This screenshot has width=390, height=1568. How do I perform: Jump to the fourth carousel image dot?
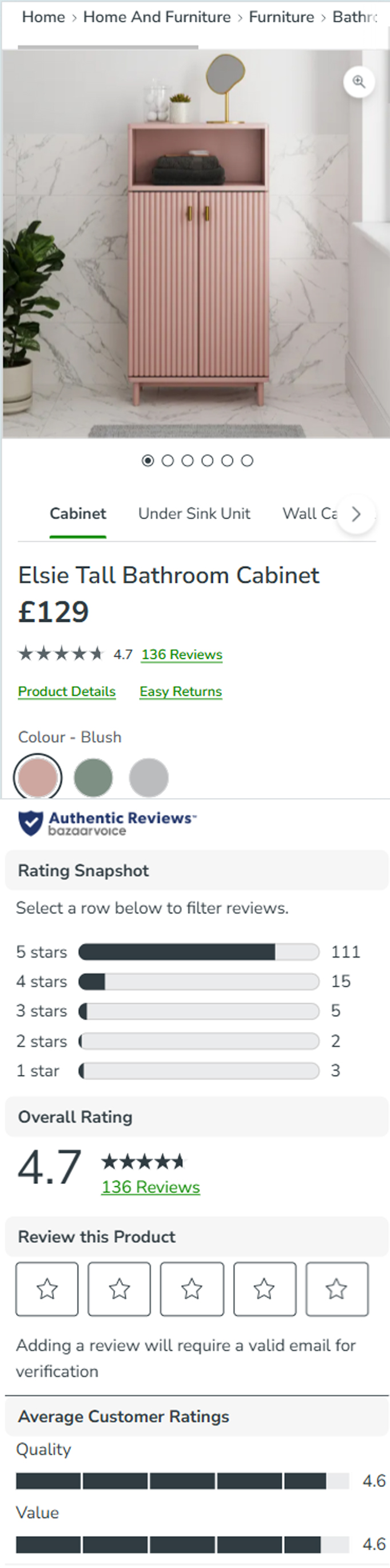tap(207, 461)
